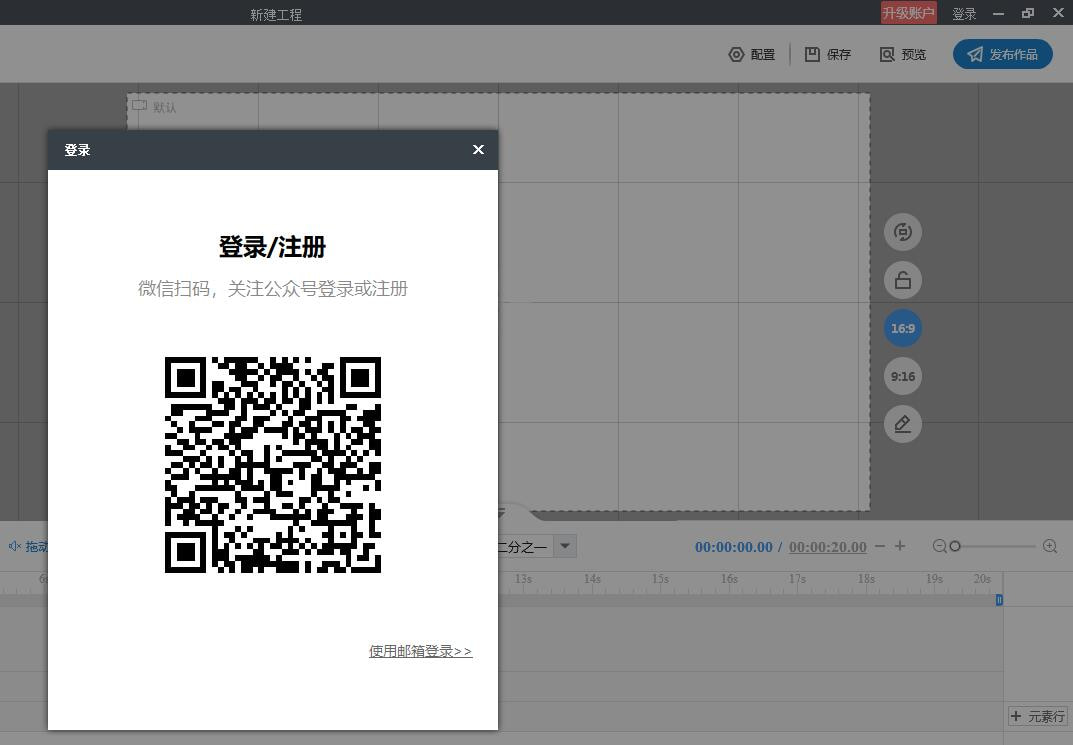This screenshot has height=745, width=1073.
Task: Click the pencil edit canvas icon
Action: [903, 424]
